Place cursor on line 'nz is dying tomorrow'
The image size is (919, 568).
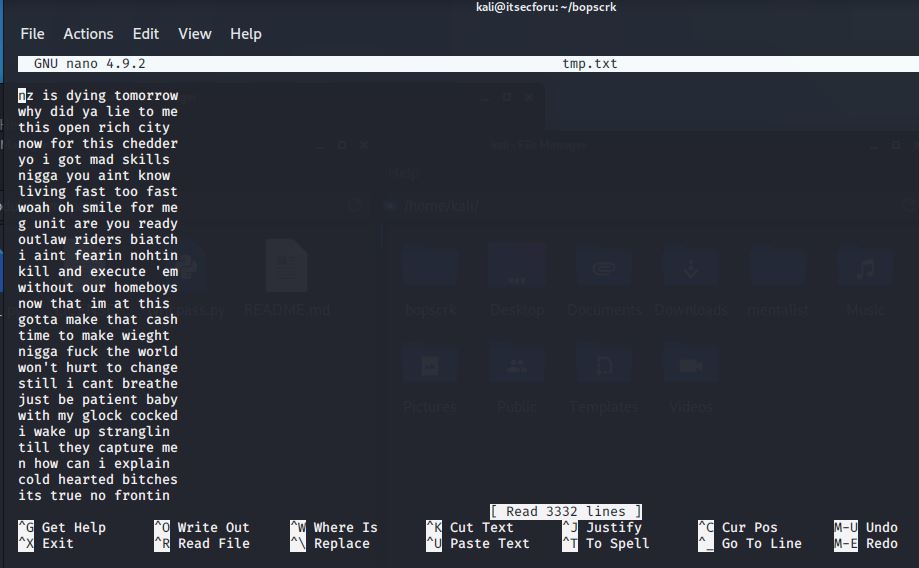pyautogui.click(x=98, y=96)
